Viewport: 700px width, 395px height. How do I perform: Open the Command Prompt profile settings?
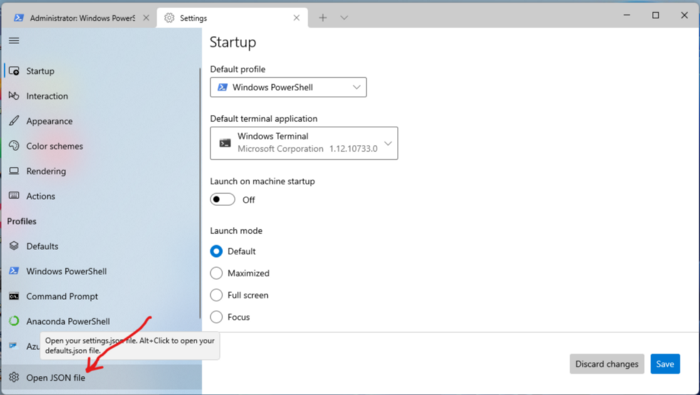click(101, 296)
